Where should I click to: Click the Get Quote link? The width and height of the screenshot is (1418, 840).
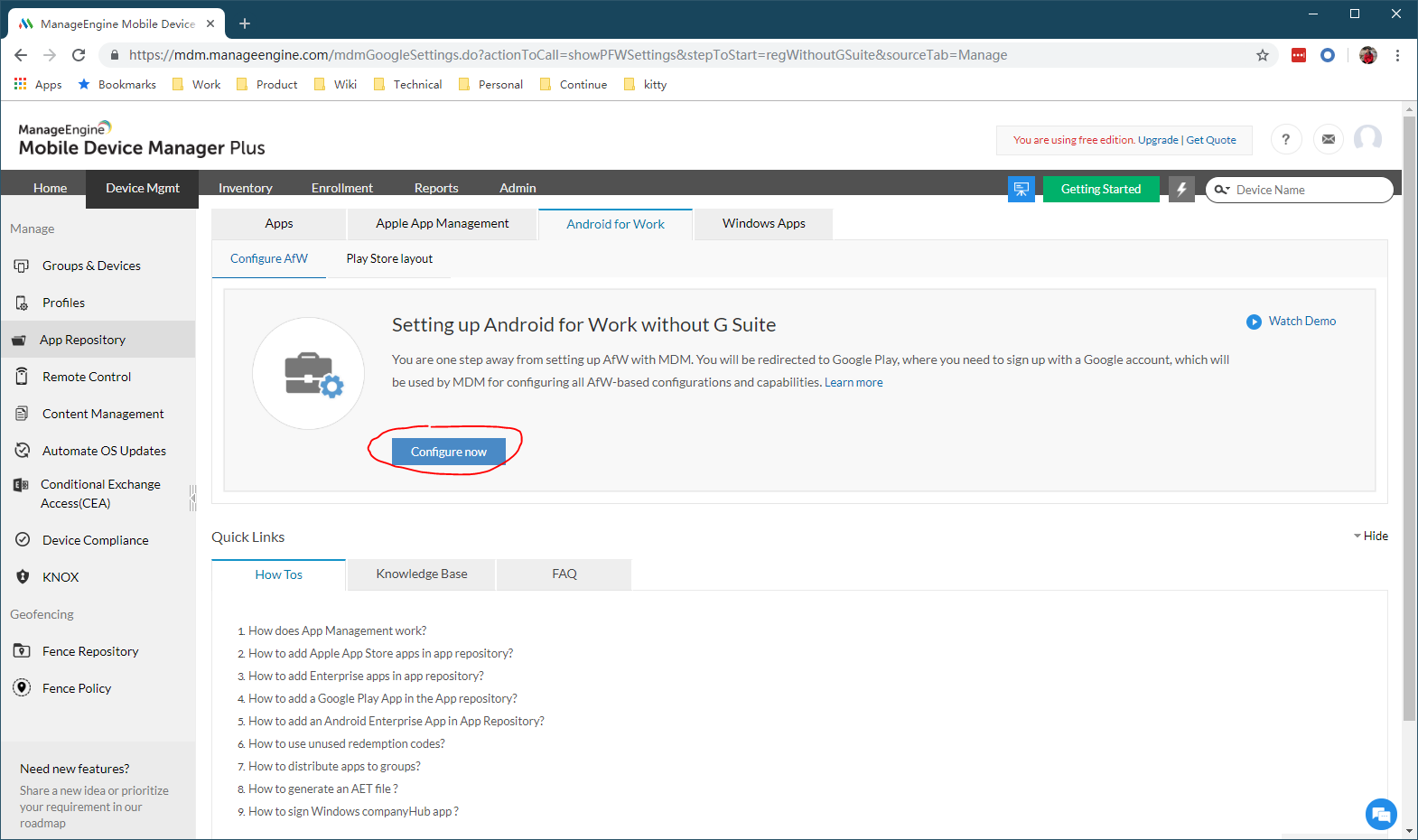[x=1211, y=140]
